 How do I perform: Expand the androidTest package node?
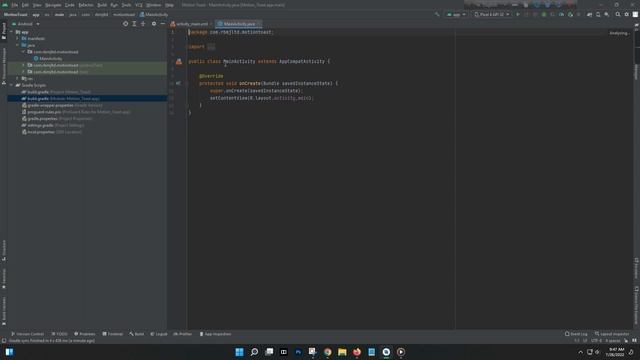coord(23,65)
